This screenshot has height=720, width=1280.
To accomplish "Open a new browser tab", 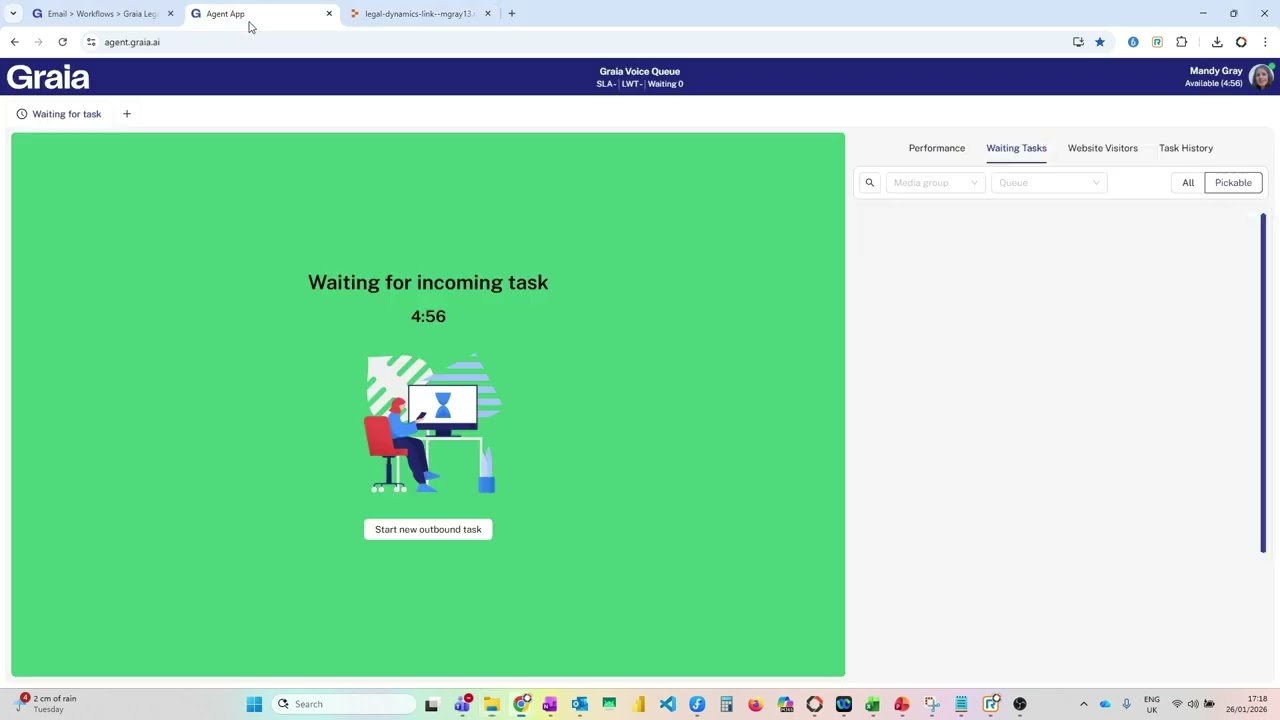I will pos(512,14).
